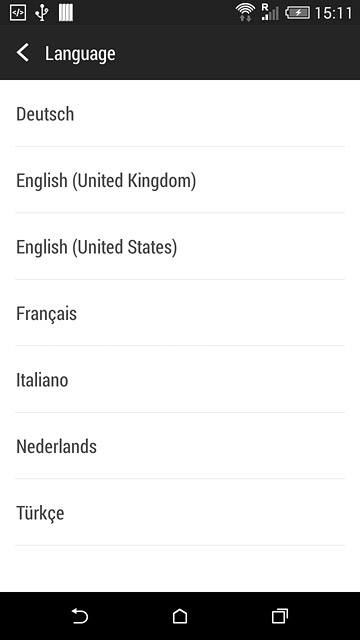Tap the 15:11 clock in status bar
The image size is (360, 640).
[x=333, y=13]
